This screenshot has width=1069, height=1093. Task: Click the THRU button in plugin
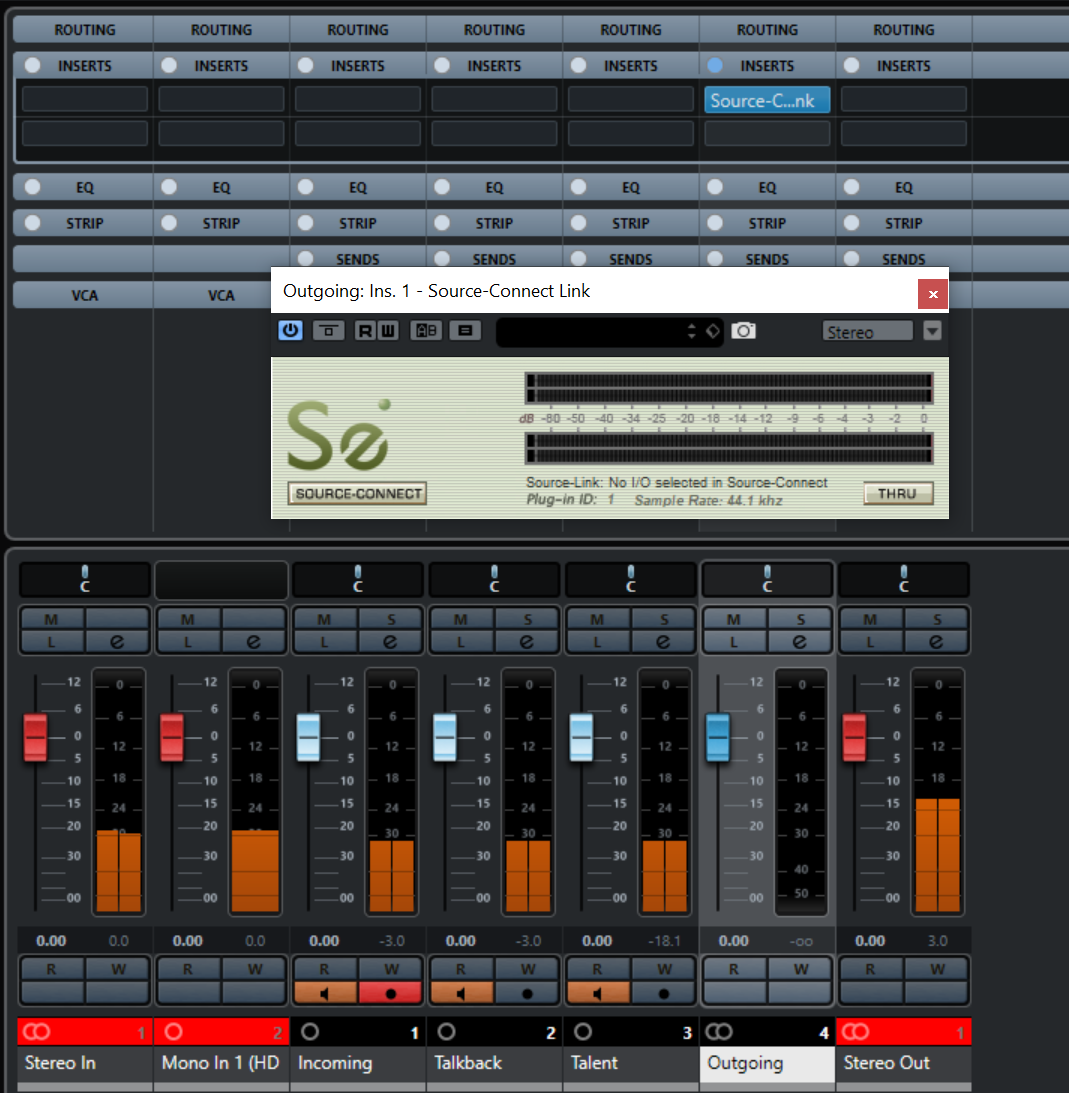897,494
